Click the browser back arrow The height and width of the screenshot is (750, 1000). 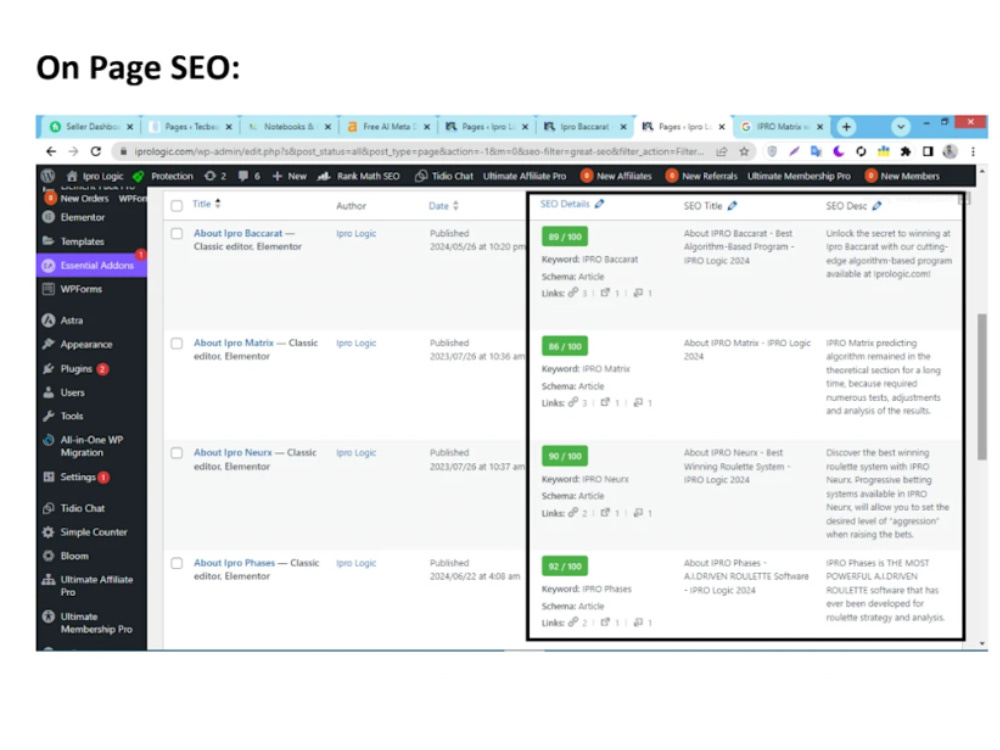[x=51, y=151]
